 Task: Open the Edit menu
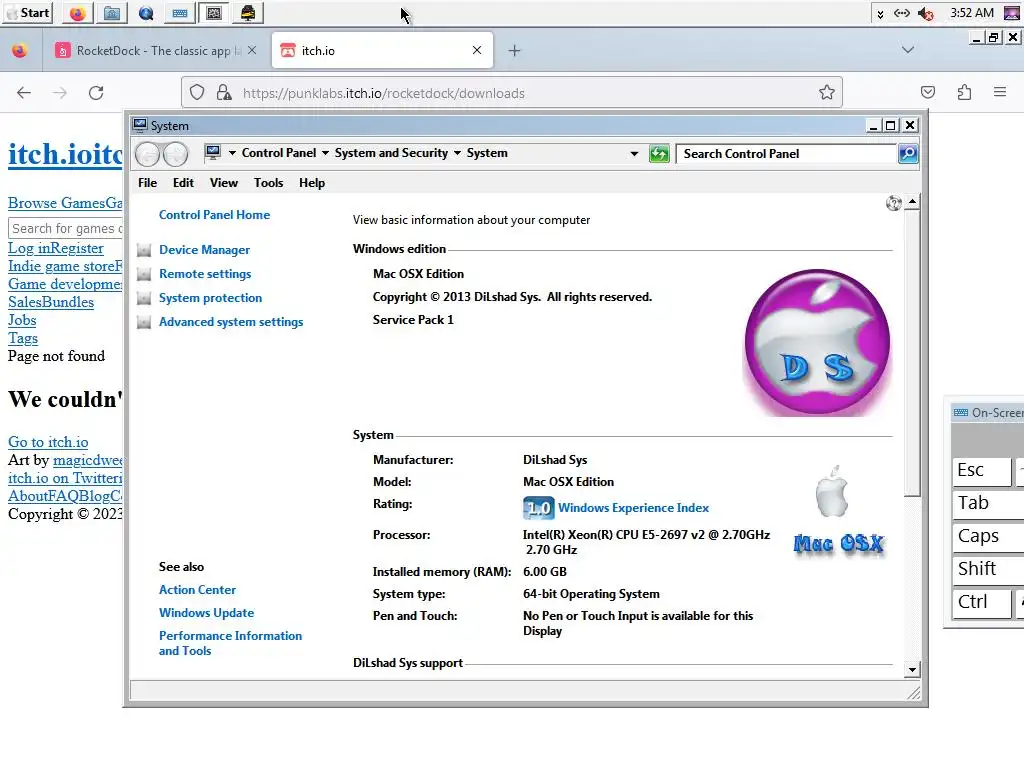tap(183, 183)
